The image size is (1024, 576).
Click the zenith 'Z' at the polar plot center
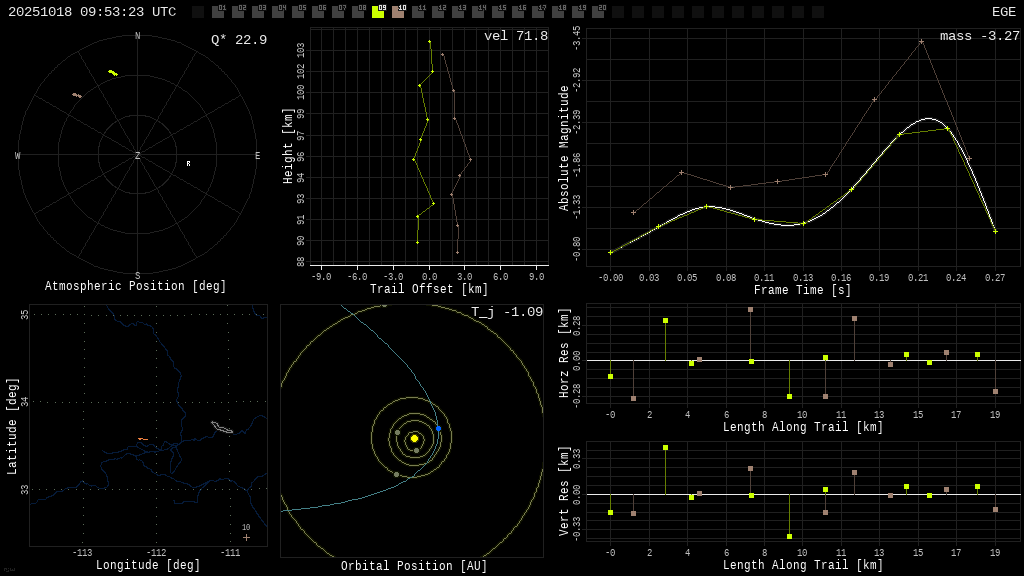tap(138, 156)
